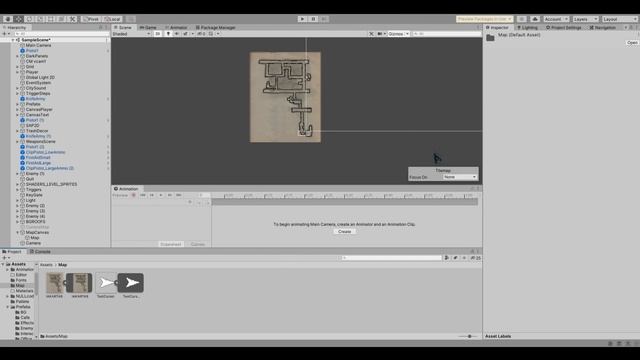Viewport: 640px width, 360px height.
Task: Collapse the SampleScene root
Action: pyautogui.click(x=13, y=40)
